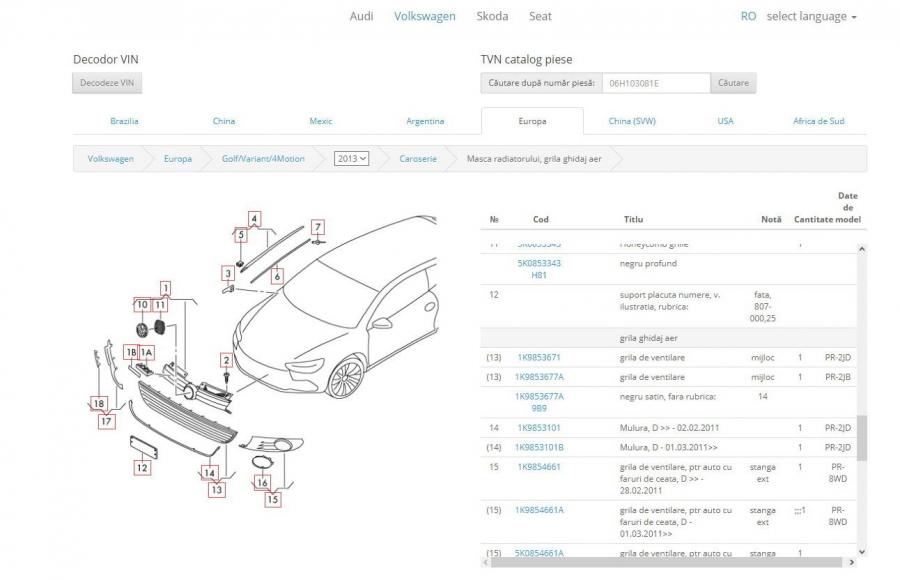Click callout 2 bolt marker in diagram

point(227,360)
